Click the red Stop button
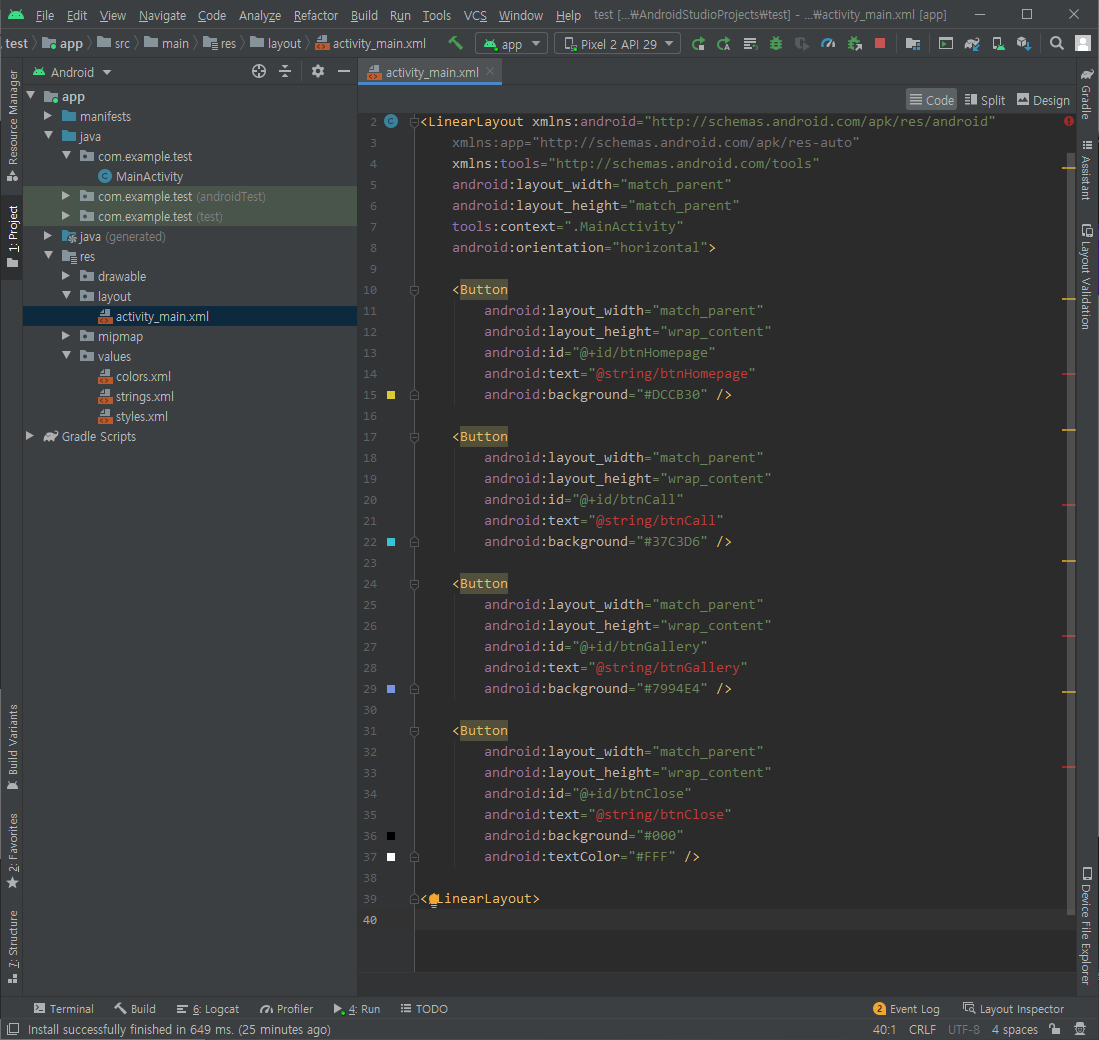This screenshot has width=1099, height=1040. click(x=880, y=43)
